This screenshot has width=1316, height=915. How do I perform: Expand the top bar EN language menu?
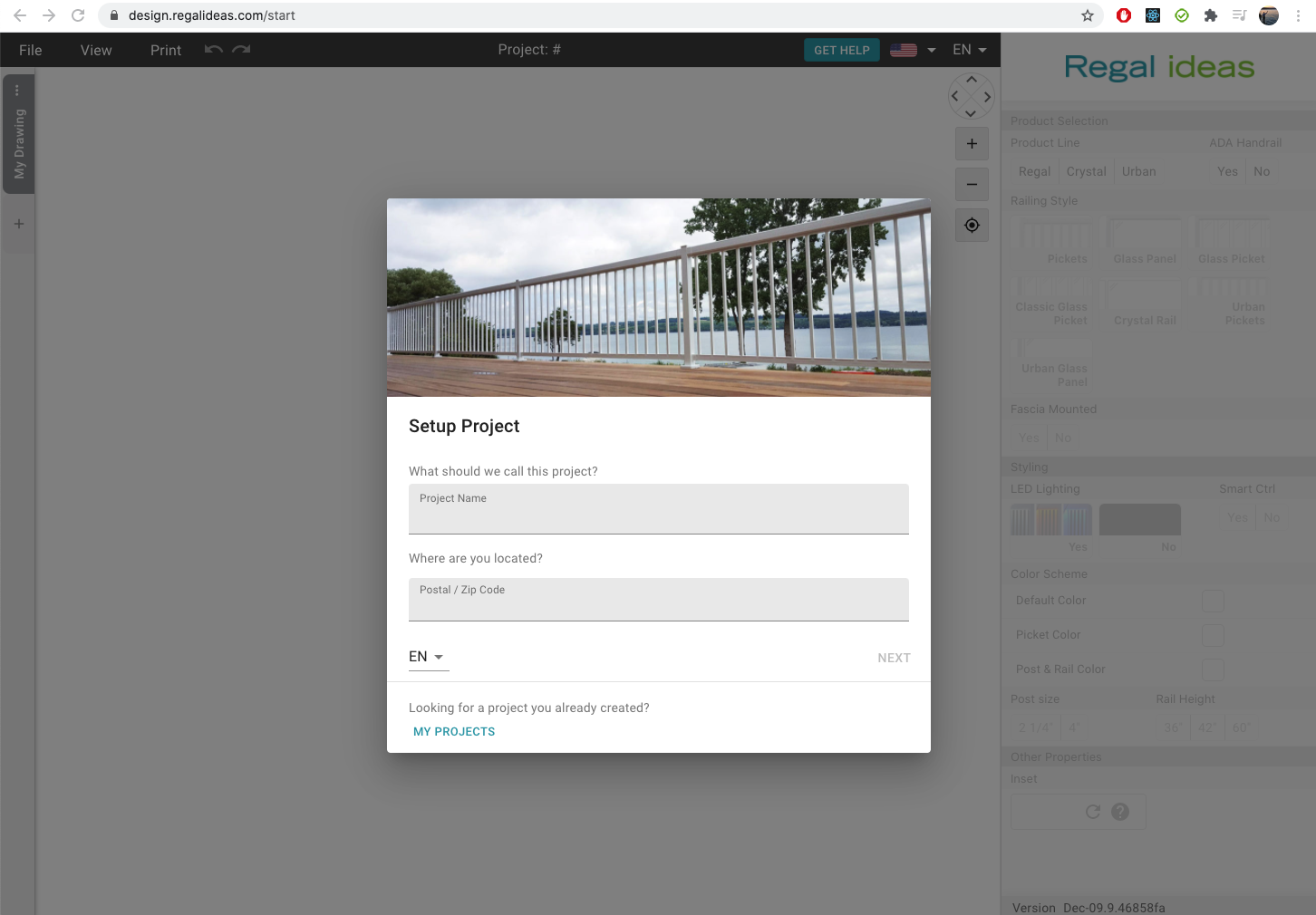pos(969,50)
